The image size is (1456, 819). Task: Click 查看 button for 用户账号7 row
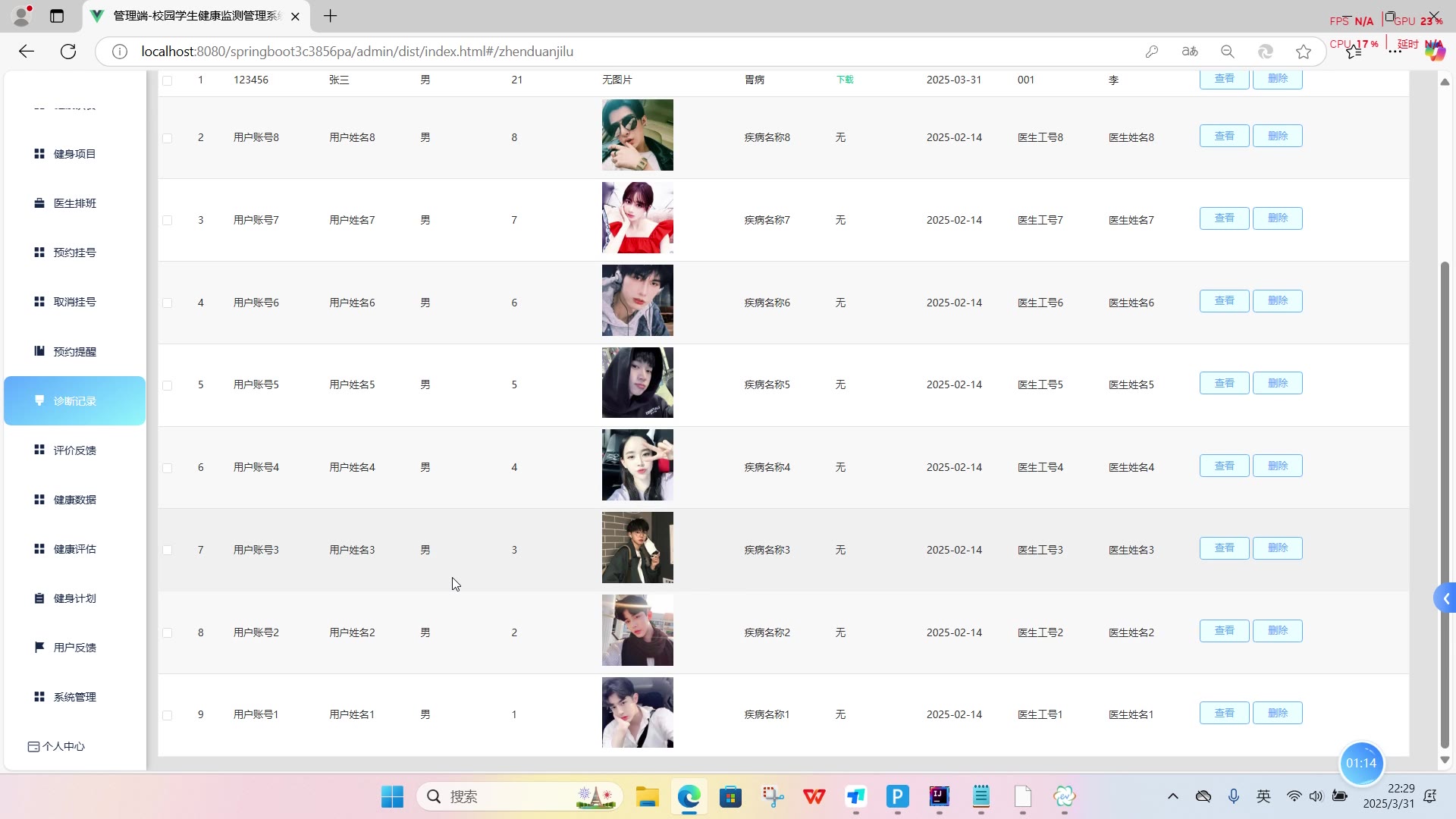pyautogui.click(x=1224, y=218)
